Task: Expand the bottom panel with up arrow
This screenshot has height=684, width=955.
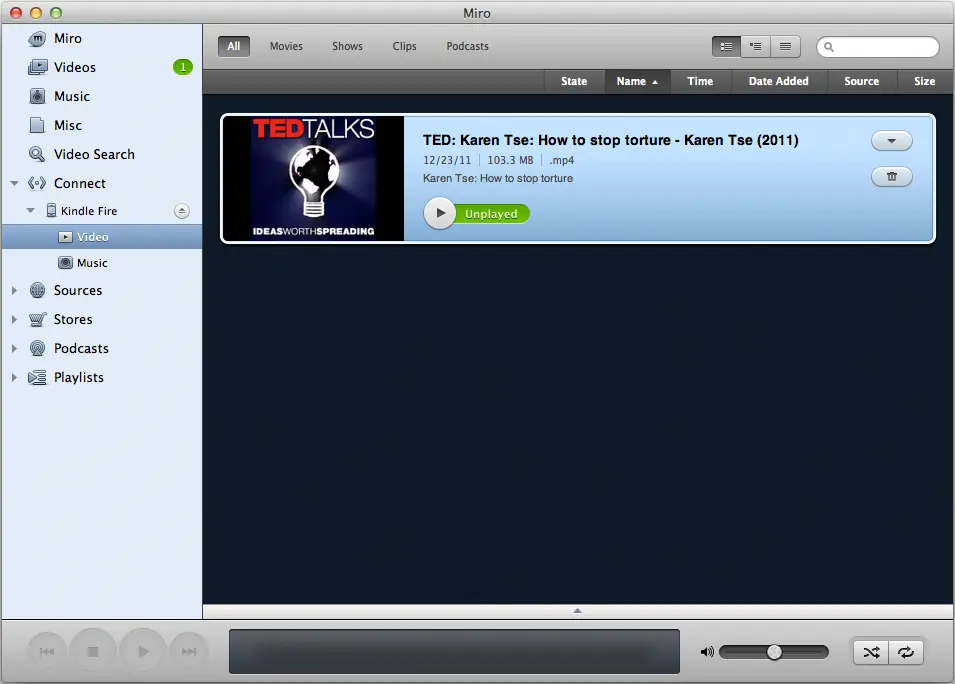Action: coord(577,611)
